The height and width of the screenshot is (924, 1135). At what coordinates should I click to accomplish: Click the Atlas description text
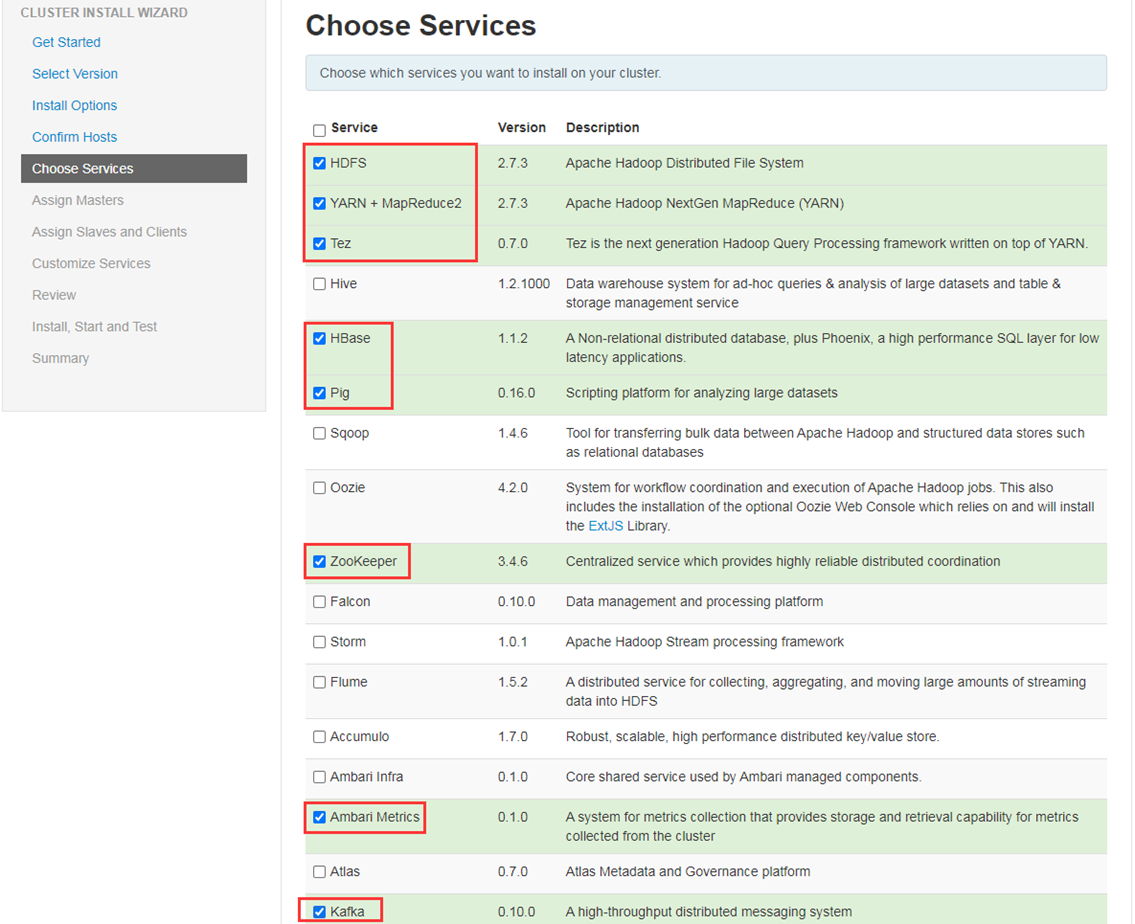(688, 871)
